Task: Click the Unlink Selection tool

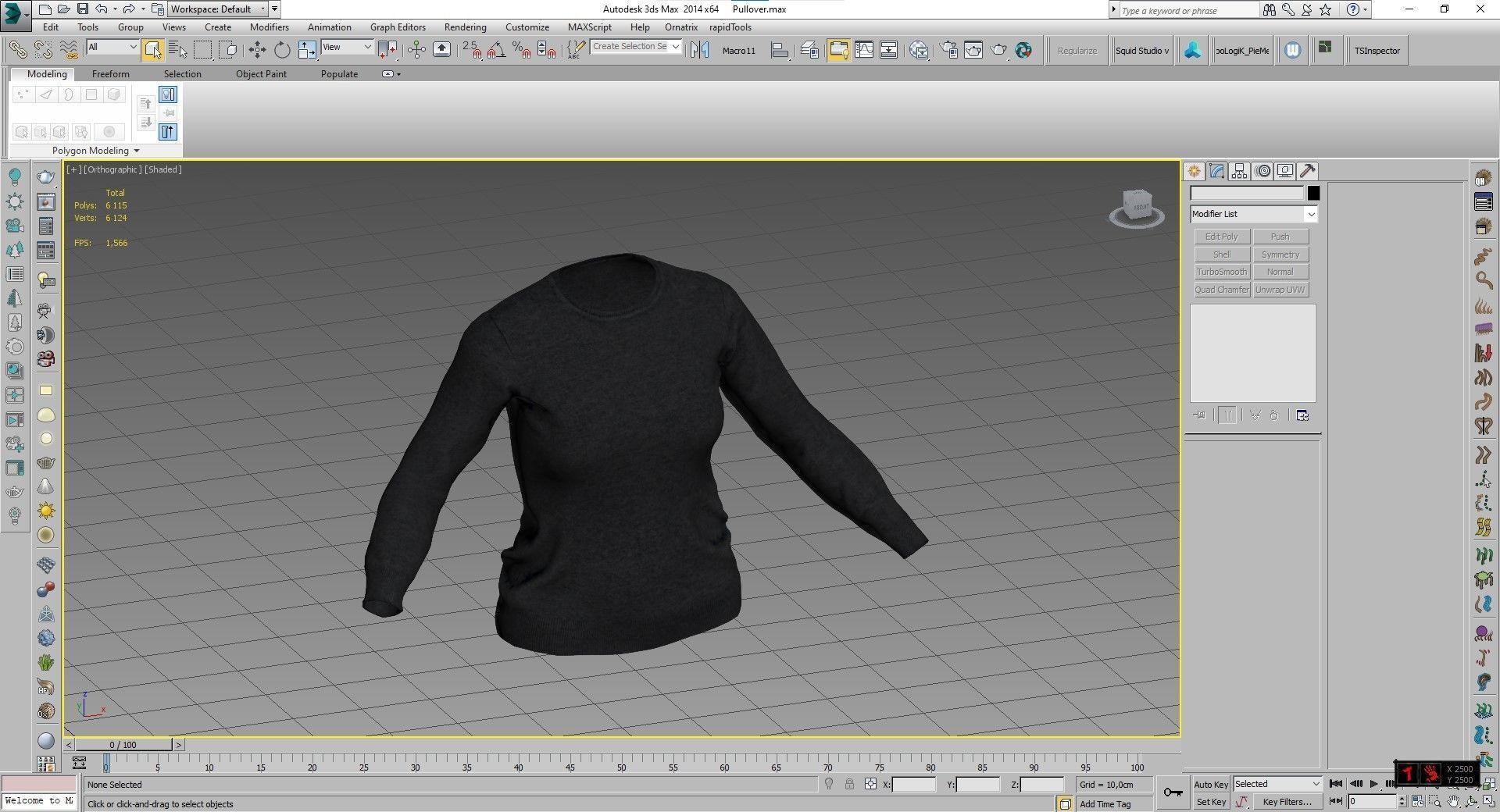Action: tap(44, 50)
